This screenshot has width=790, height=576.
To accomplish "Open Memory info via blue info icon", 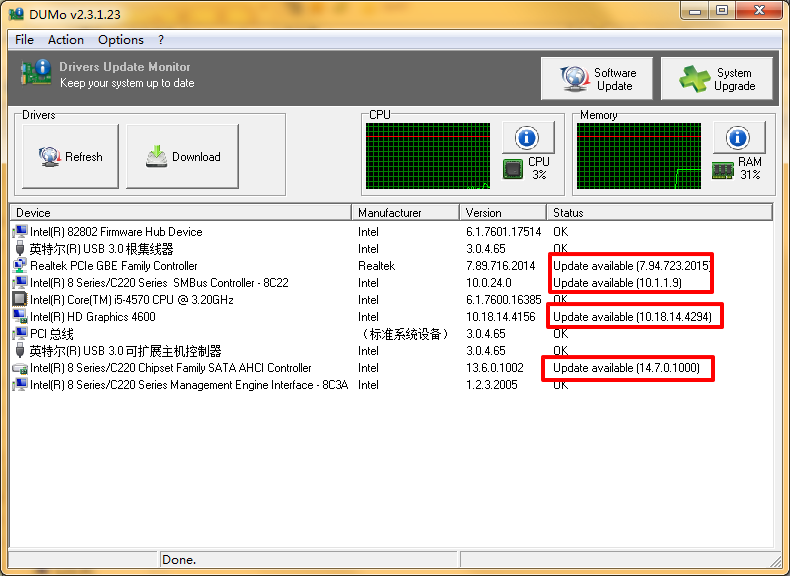I will (739, 138).
